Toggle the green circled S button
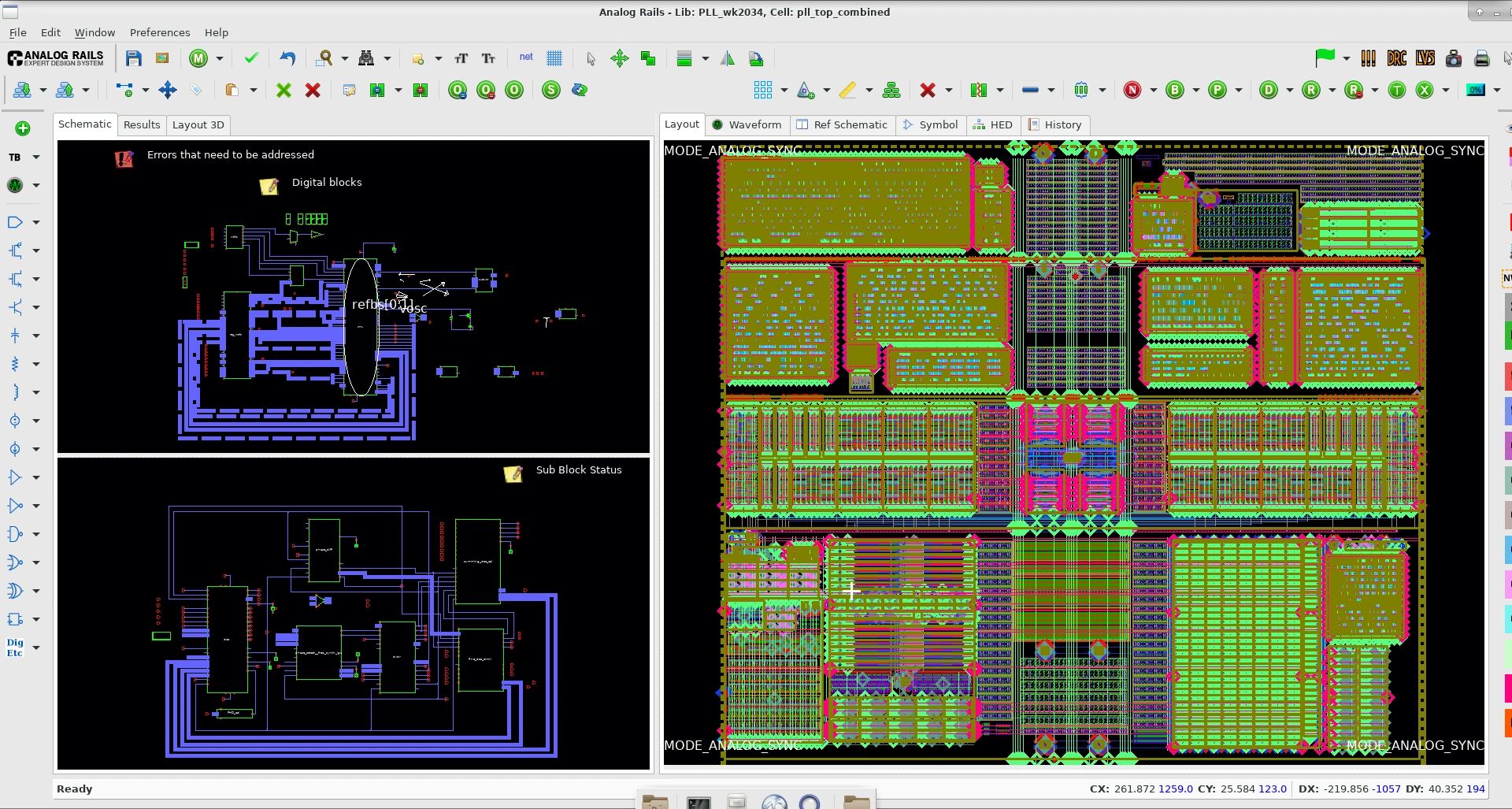1512x809 pixels. pyautogui.click(x=551, y=90)
